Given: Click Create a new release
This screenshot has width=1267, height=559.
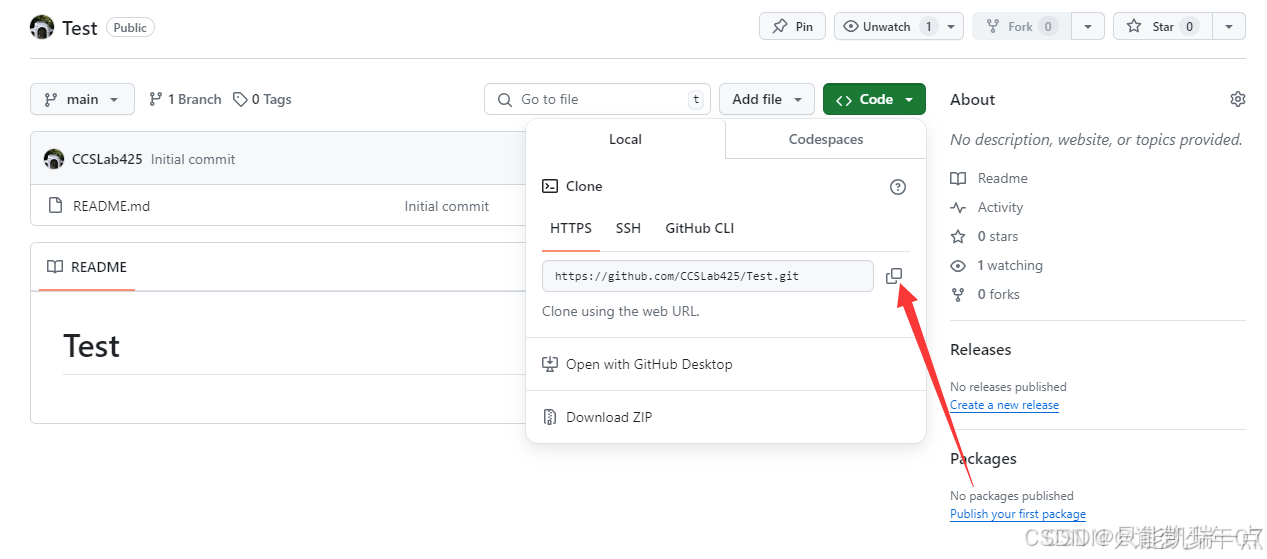Looking at the screenshot, I should tap(1004, 405).
